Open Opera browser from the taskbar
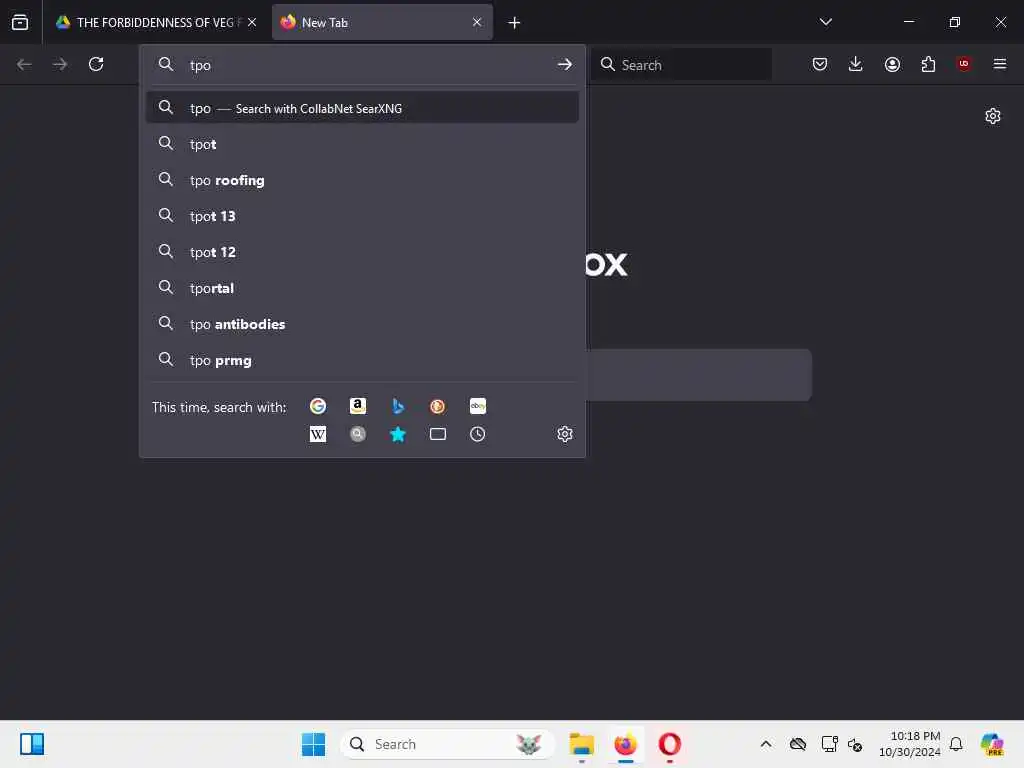Image resolution: width=1024 pixels, height=768 pixels. [x=669, y=744]
